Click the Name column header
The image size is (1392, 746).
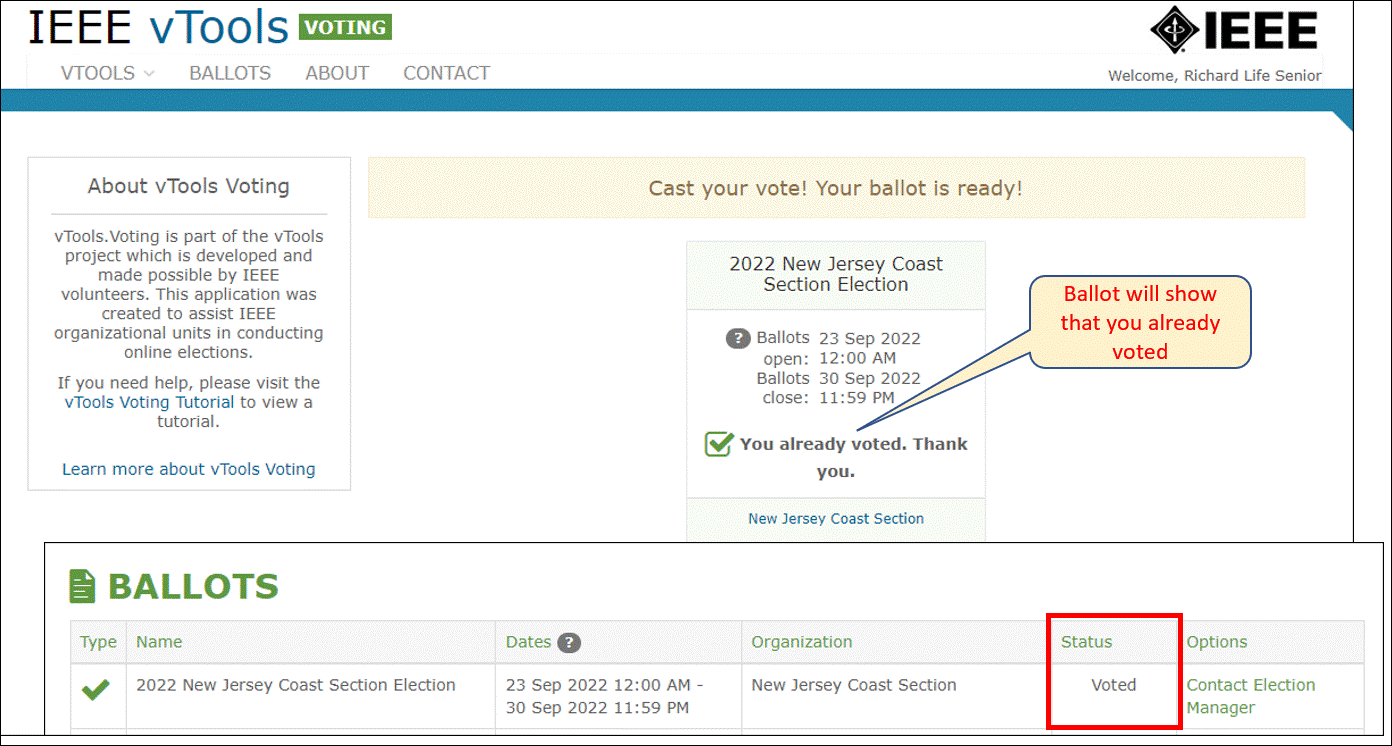click(x=159, y=642)
